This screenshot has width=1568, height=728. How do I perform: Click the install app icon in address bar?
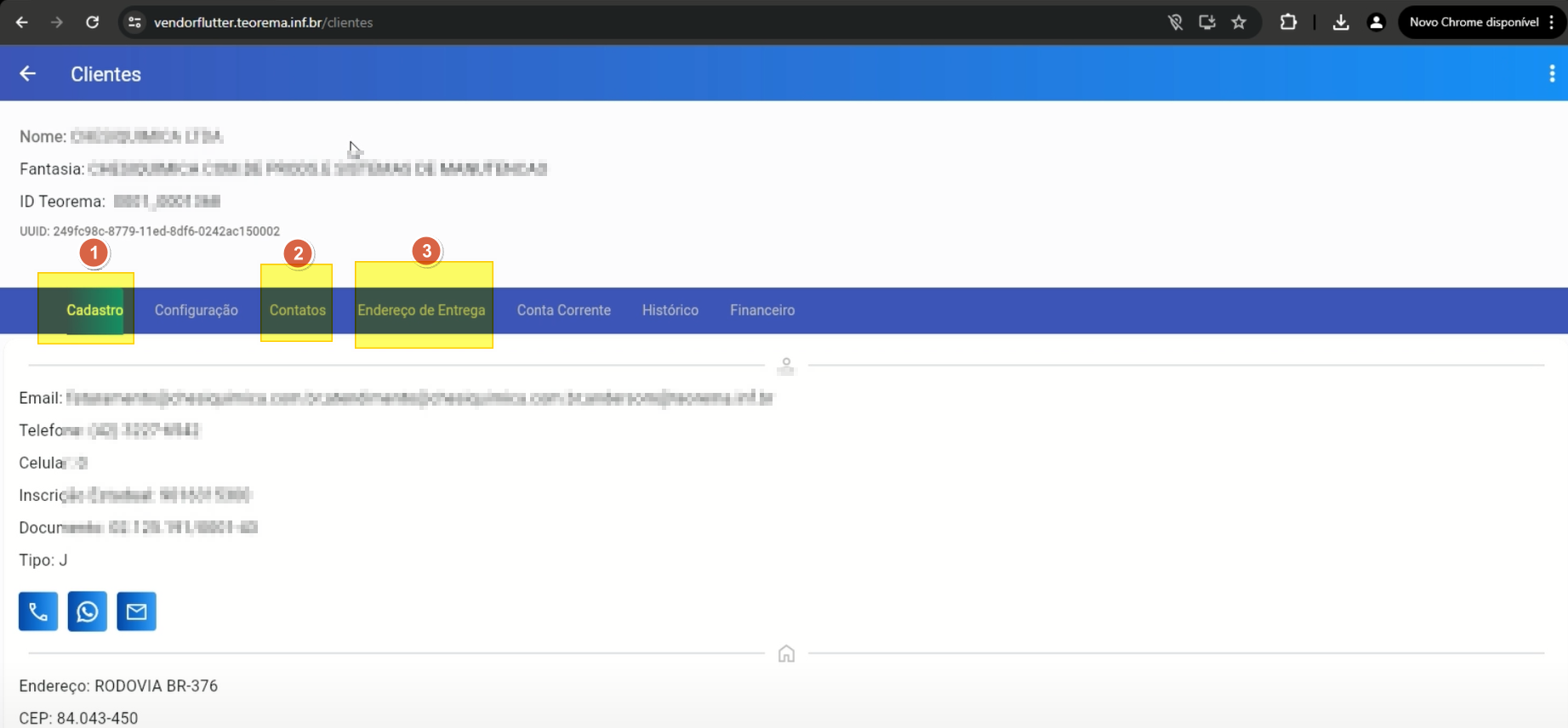[x=1206, y=22]
